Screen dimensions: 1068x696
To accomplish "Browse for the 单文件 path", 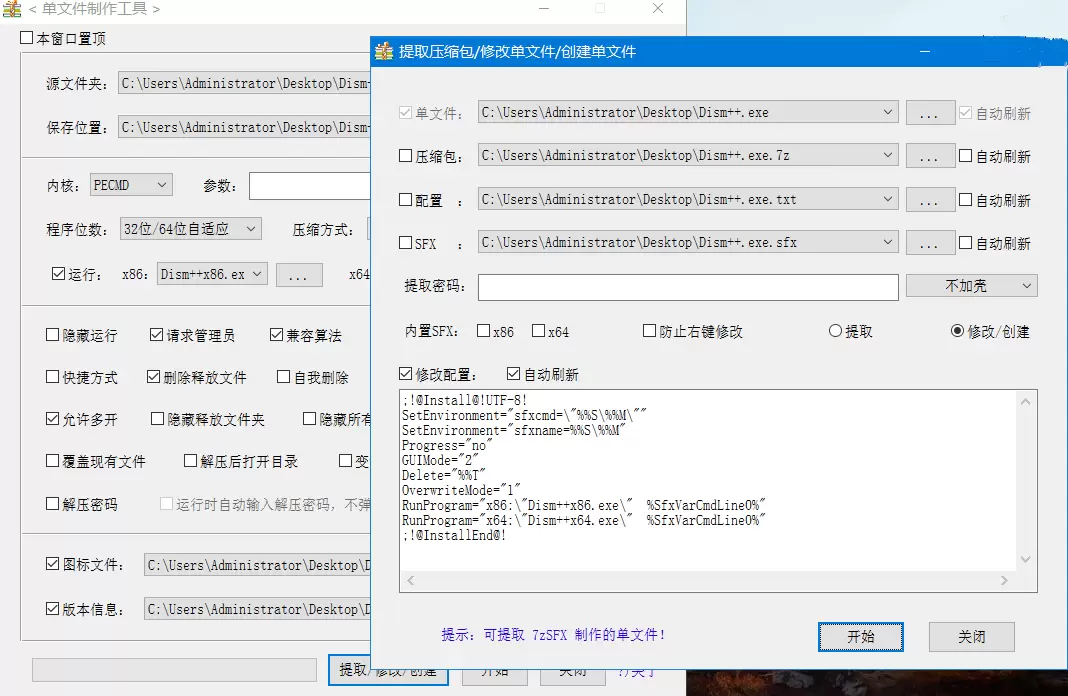I will tap(930, 112).
